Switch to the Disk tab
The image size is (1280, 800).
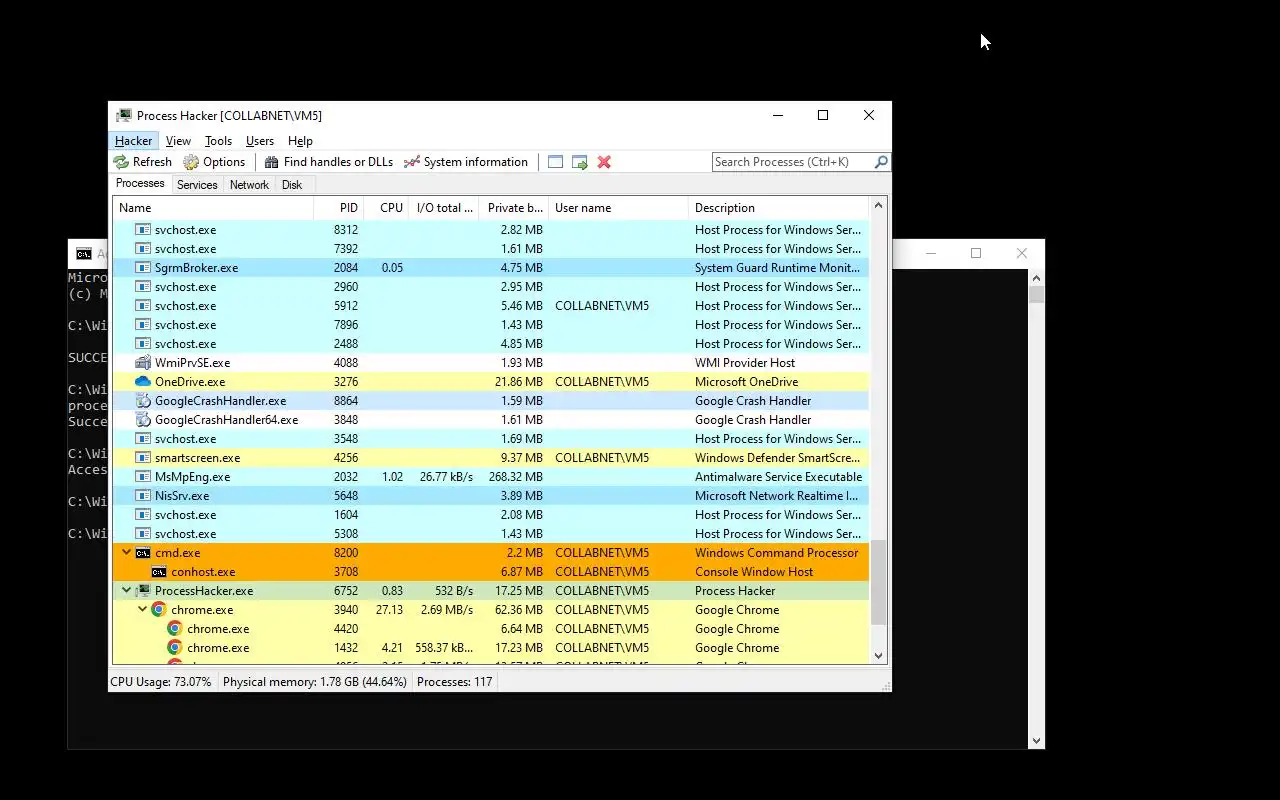(x=292, y=185)
